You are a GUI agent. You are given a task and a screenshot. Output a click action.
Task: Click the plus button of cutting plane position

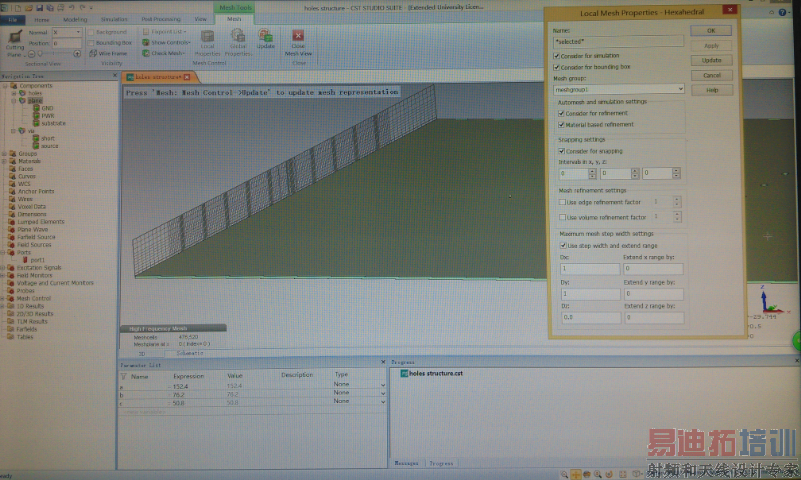[x=77, y=54]
